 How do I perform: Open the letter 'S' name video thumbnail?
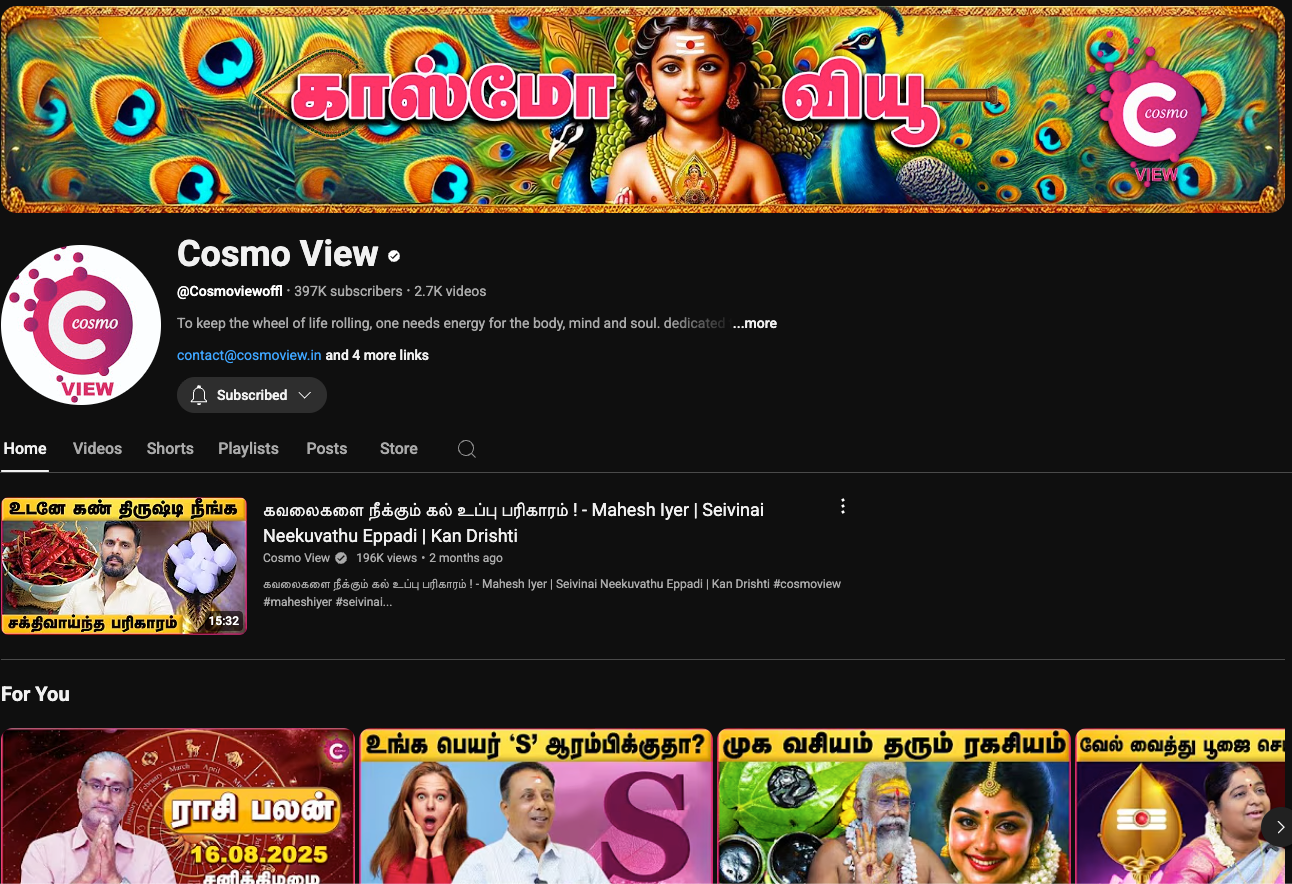[x=536, y=806]
